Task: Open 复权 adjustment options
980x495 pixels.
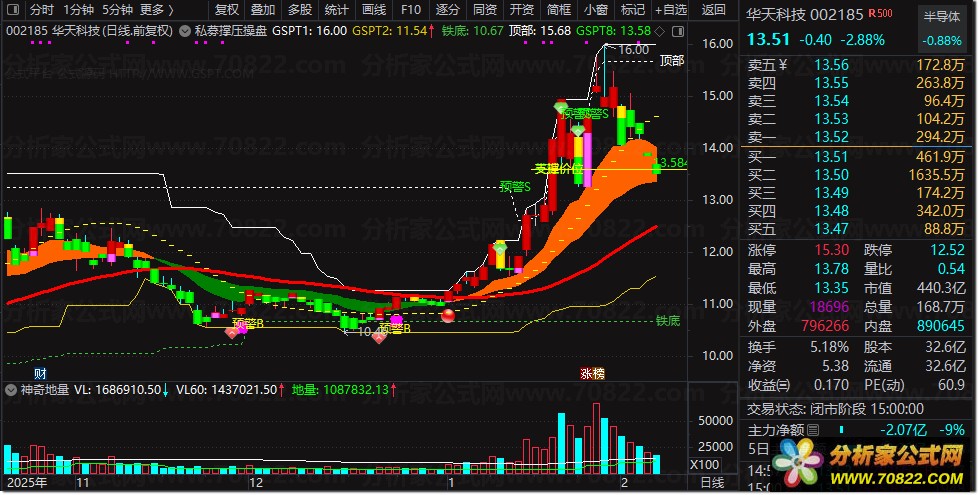Action: click(226, 10)
